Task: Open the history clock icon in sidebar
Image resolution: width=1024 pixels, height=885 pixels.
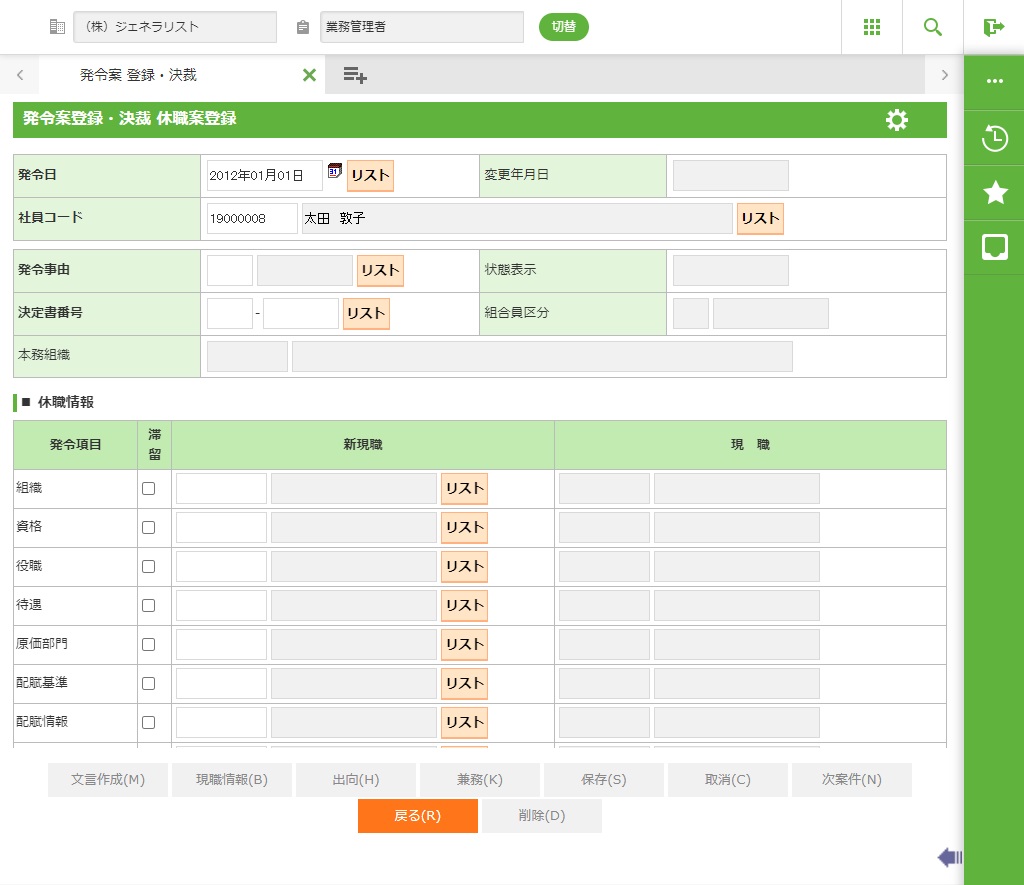Action: click(995, 138)
